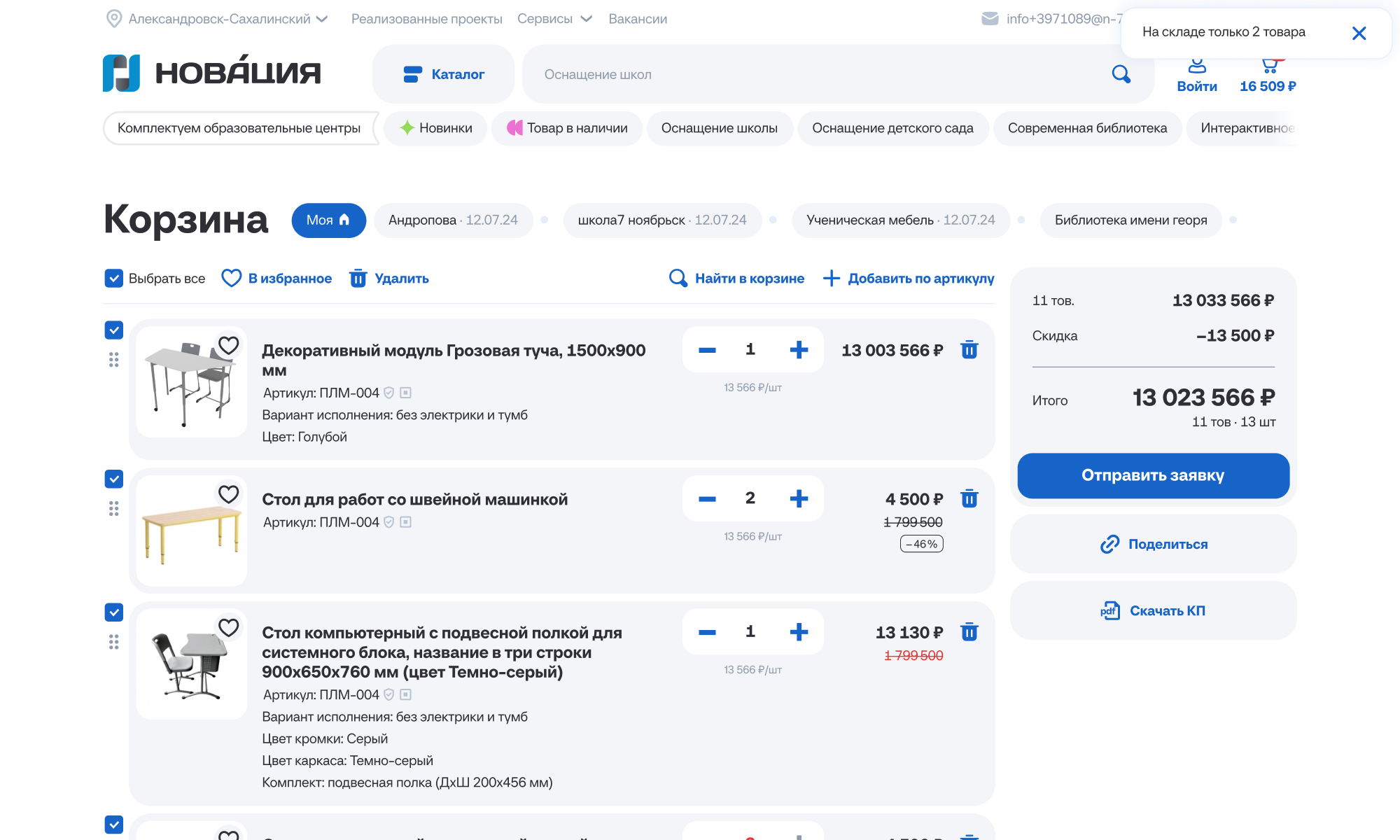Increase quantity of Стол компьютерный
1400x840 pixels.
tap(799, 633)
